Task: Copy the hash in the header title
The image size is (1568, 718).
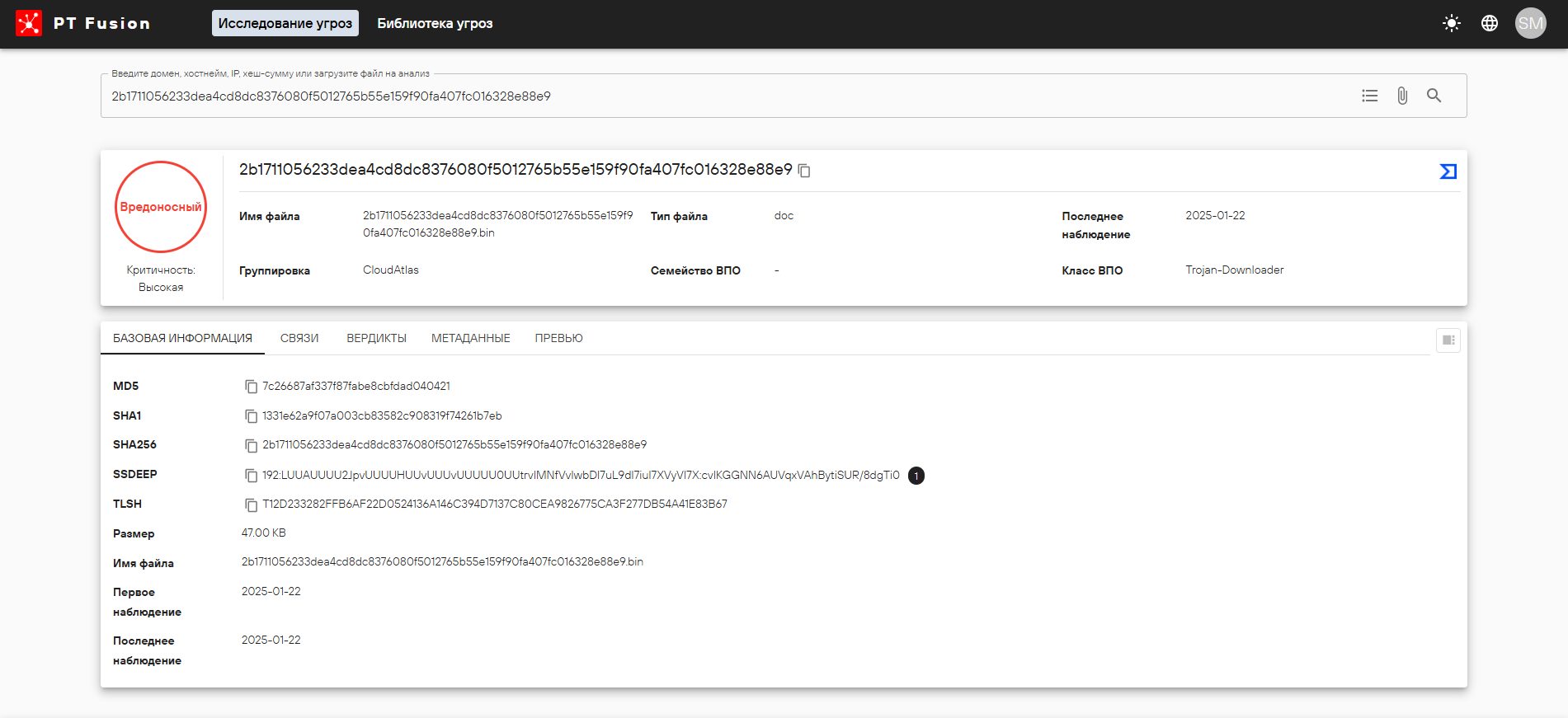Action: 804,171
